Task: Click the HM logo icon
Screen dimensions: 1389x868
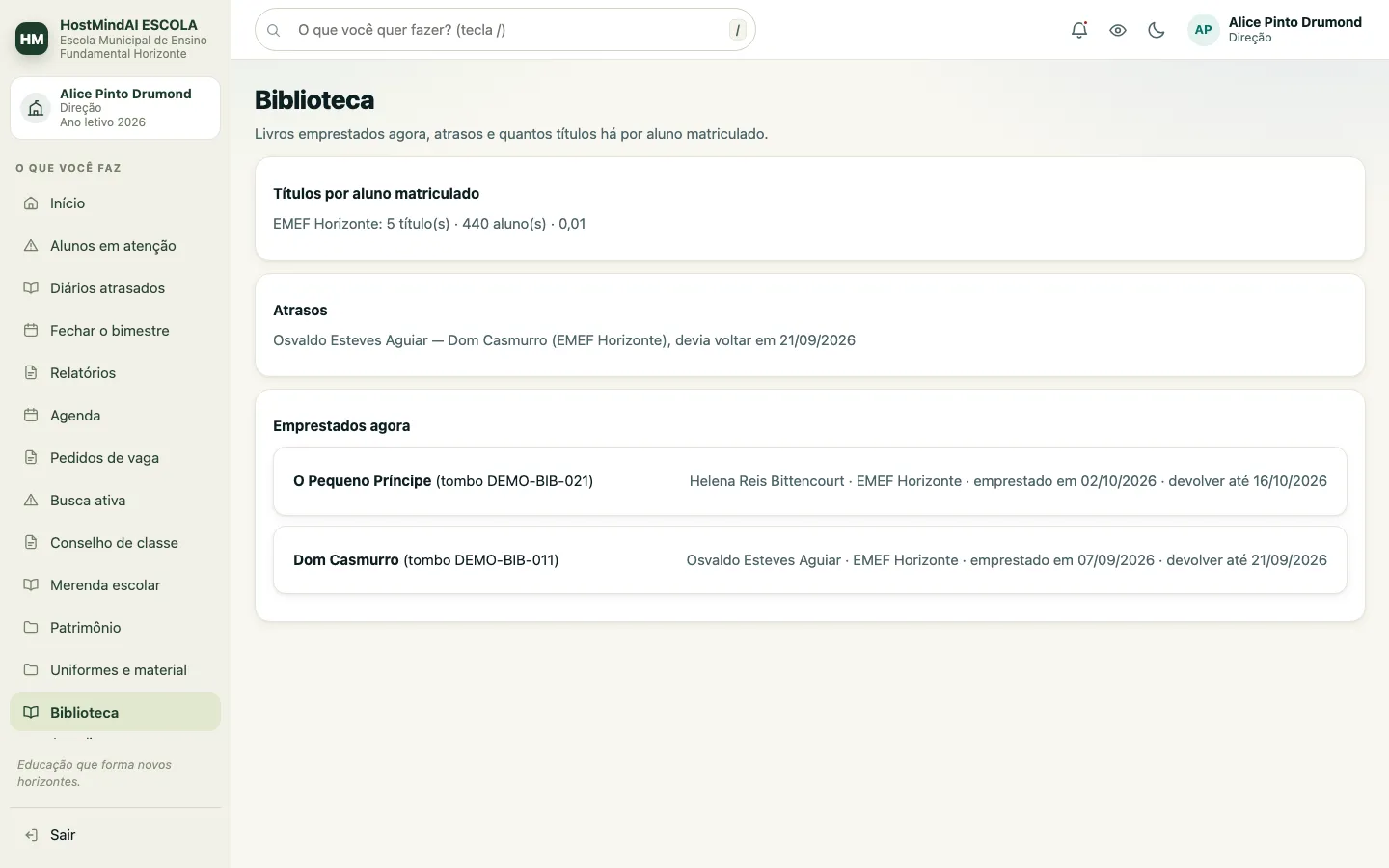Action: 32,39
